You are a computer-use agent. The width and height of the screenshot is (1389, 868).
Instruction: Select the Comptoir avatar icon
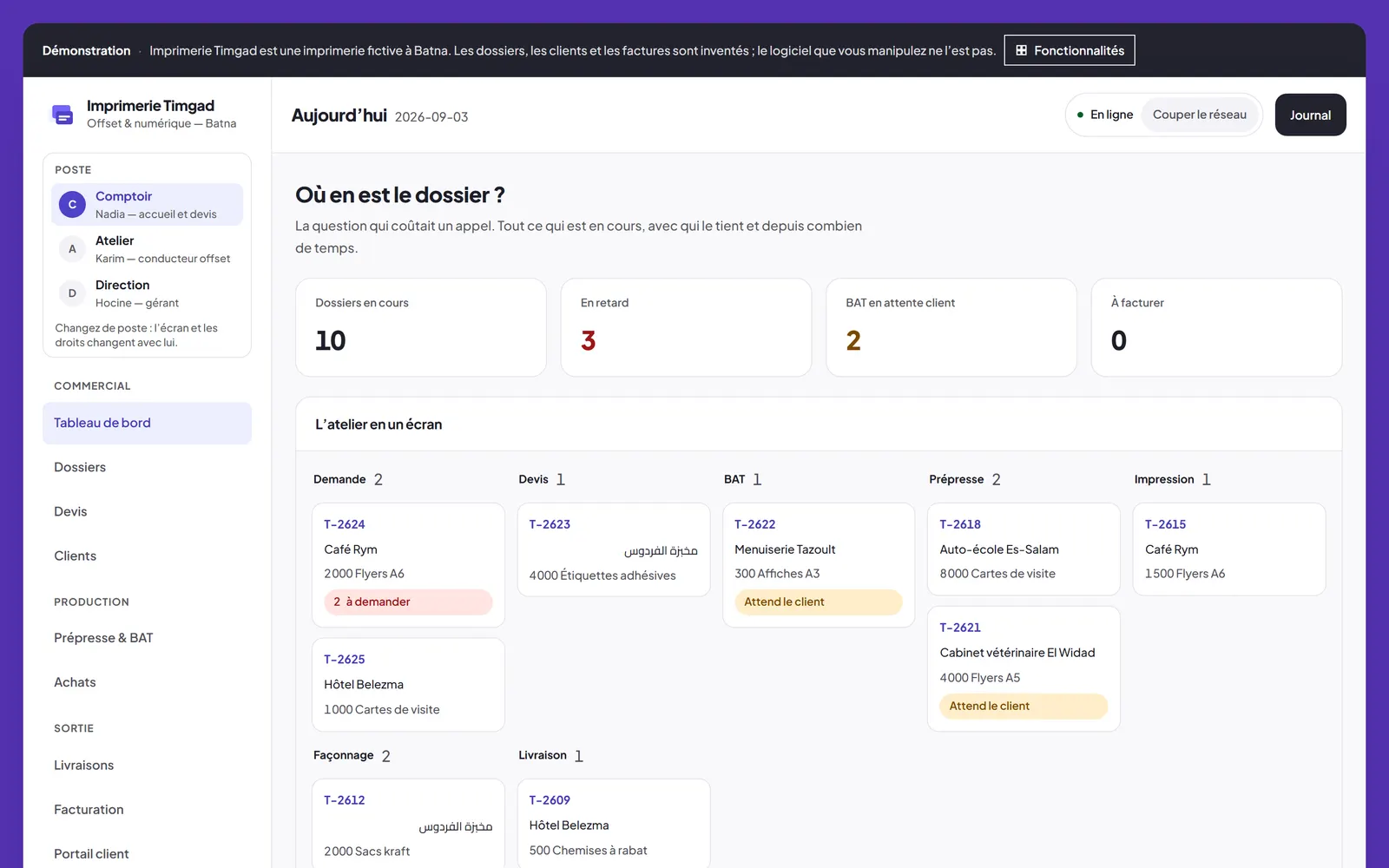pos(72,205)
